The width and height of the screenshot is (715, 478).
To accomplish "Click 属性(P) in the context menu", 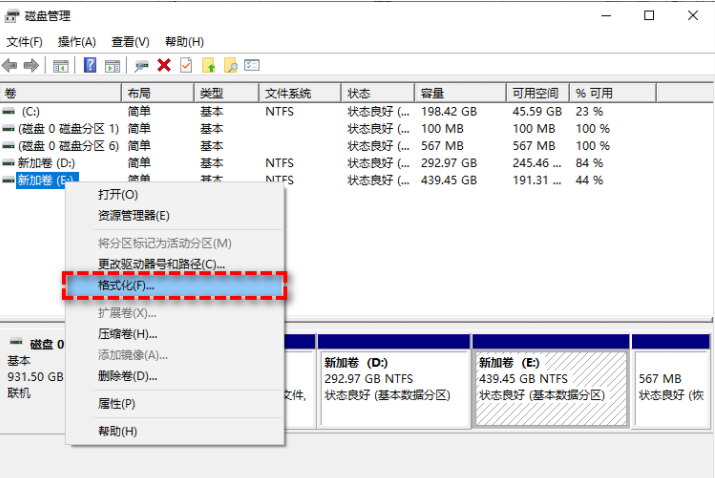I will (x=116, y=404).
